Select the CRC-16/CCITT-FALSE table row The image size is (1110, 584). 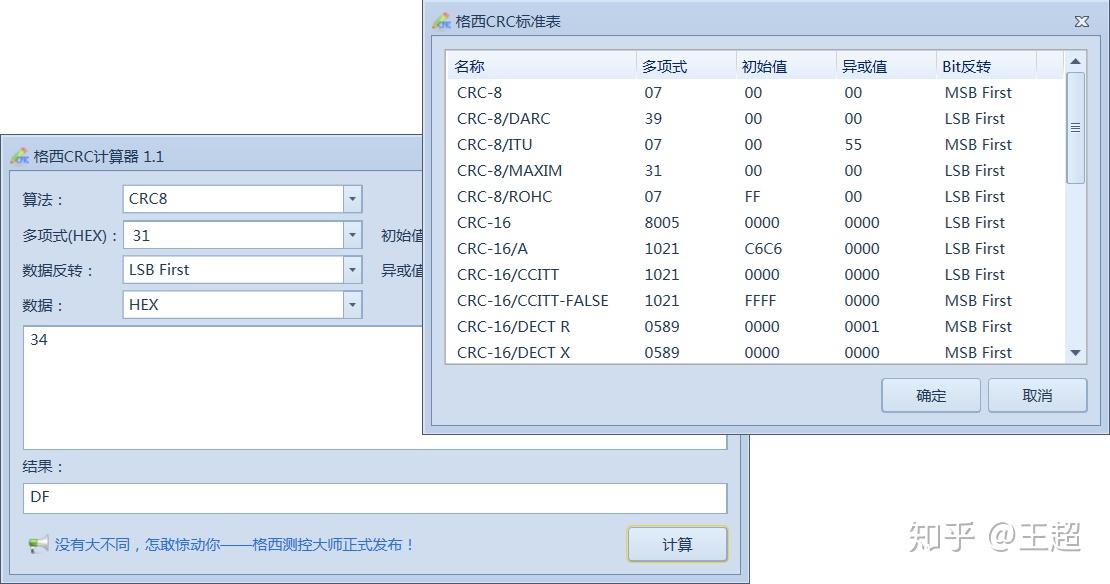[x=600, y=300]
